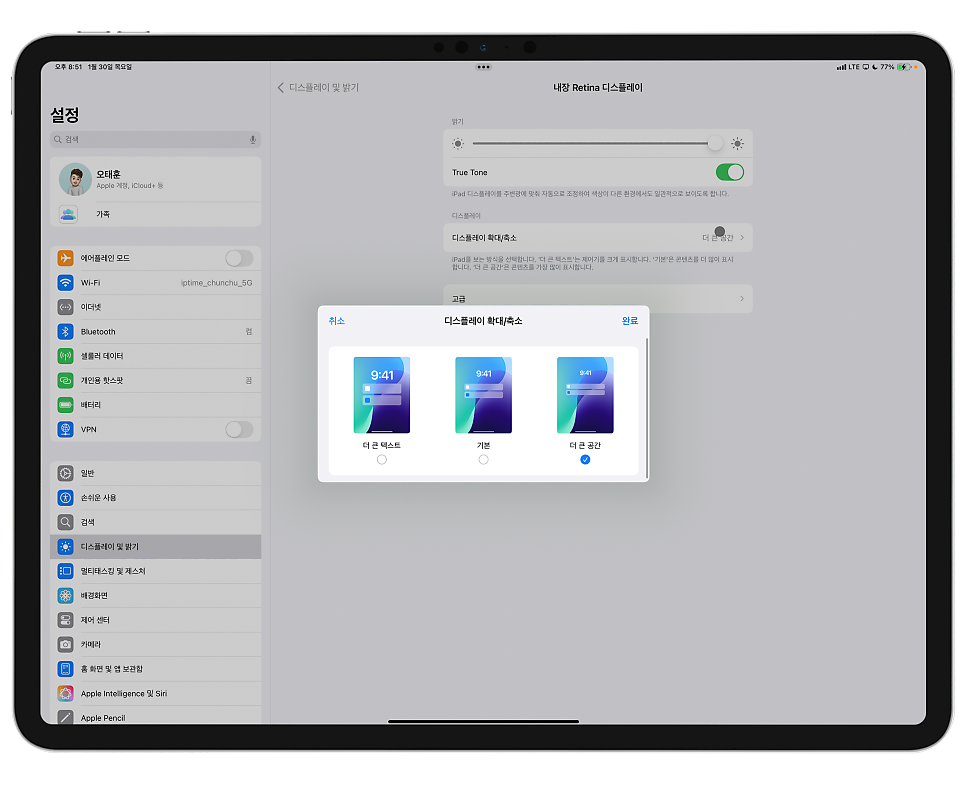Viewport: 966px width, 785px height.
Task: Click the brightness slider knob
Action: (715, 144)
